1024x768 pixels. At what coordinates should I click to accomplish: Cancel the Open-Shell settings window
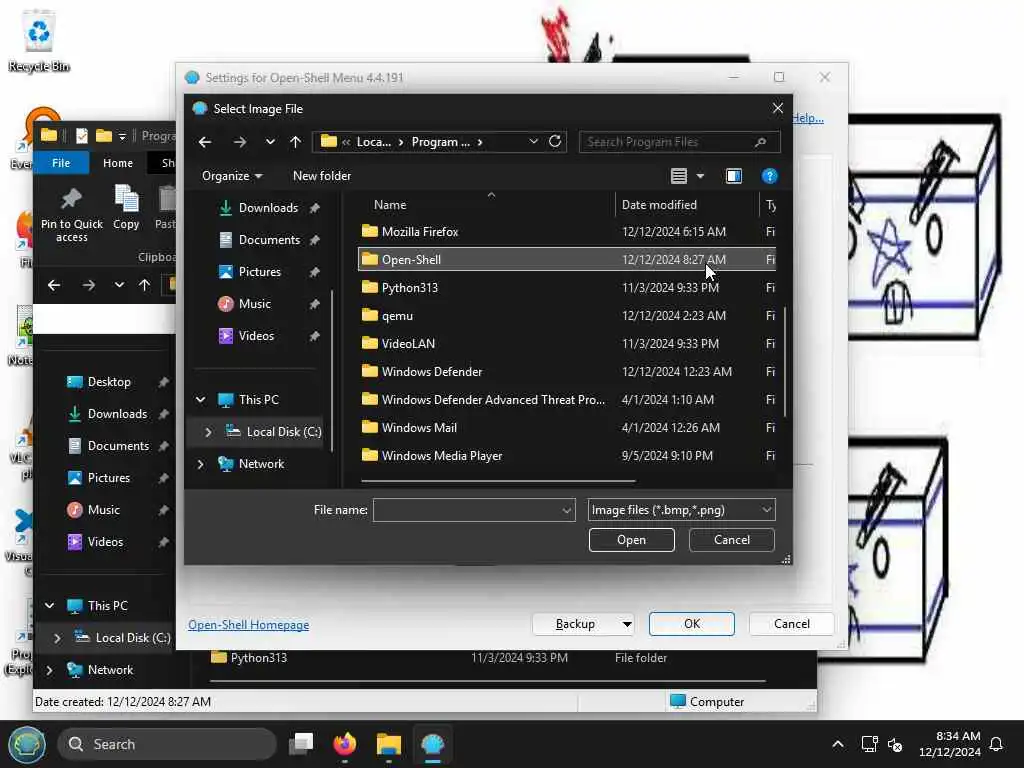792,624
